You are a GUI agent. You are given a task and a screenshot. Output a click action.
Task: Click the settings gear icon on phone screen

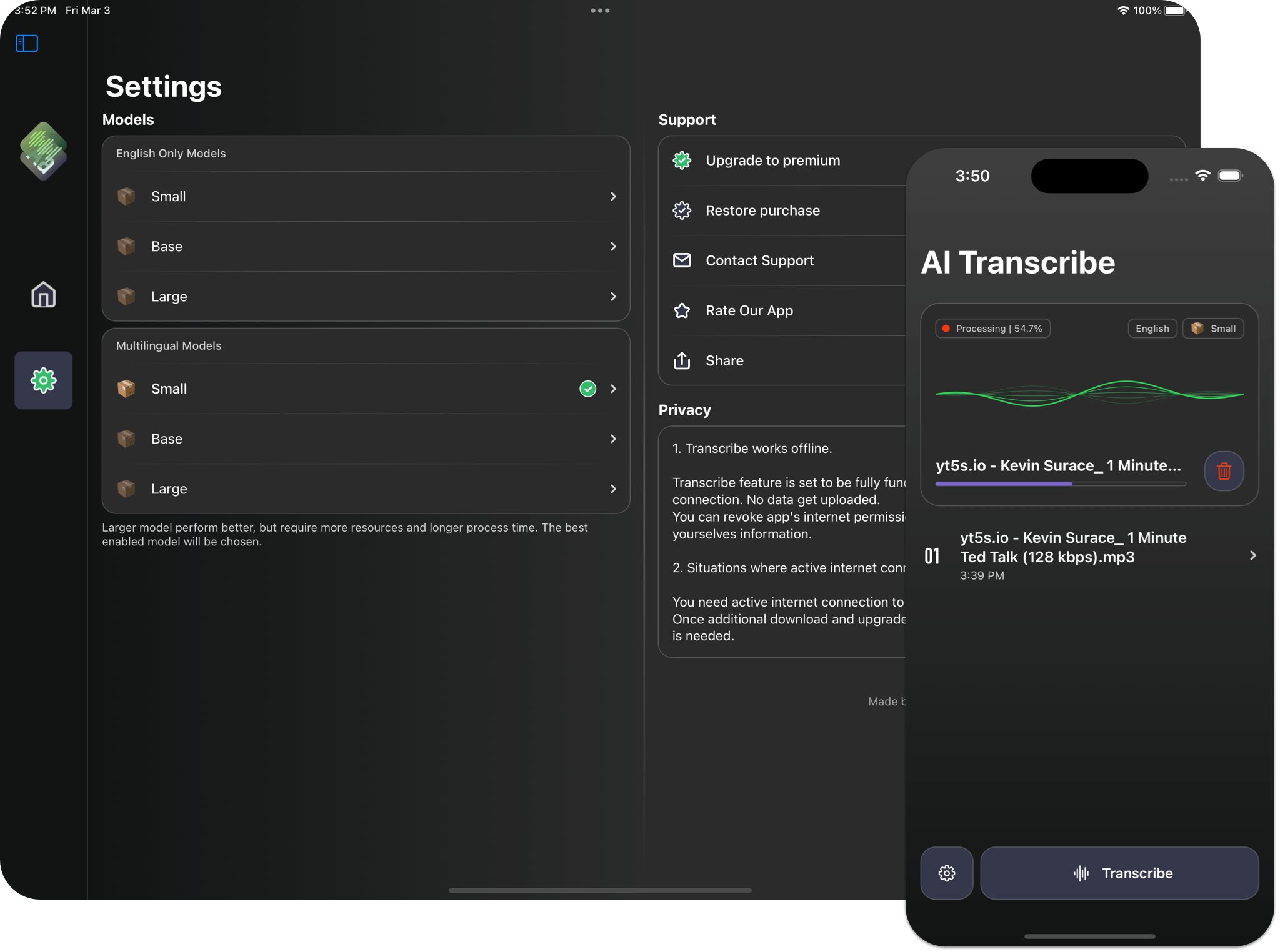point(947,873)
